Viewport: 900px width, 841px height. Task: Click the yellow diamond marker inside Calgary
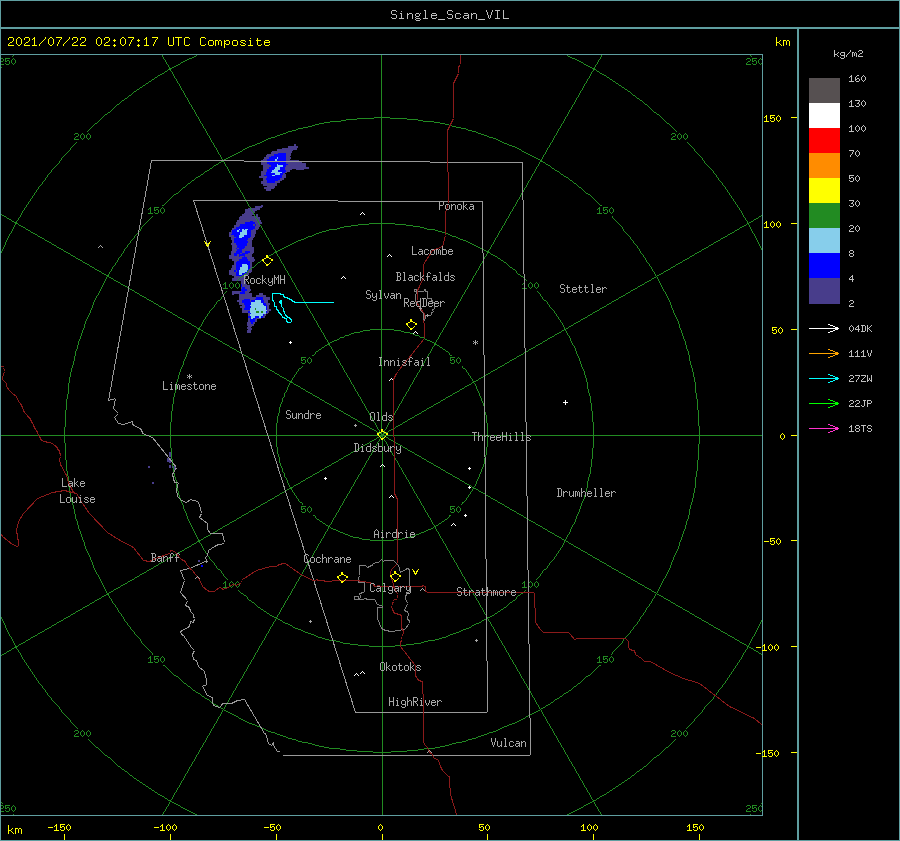tap(395, 576)
